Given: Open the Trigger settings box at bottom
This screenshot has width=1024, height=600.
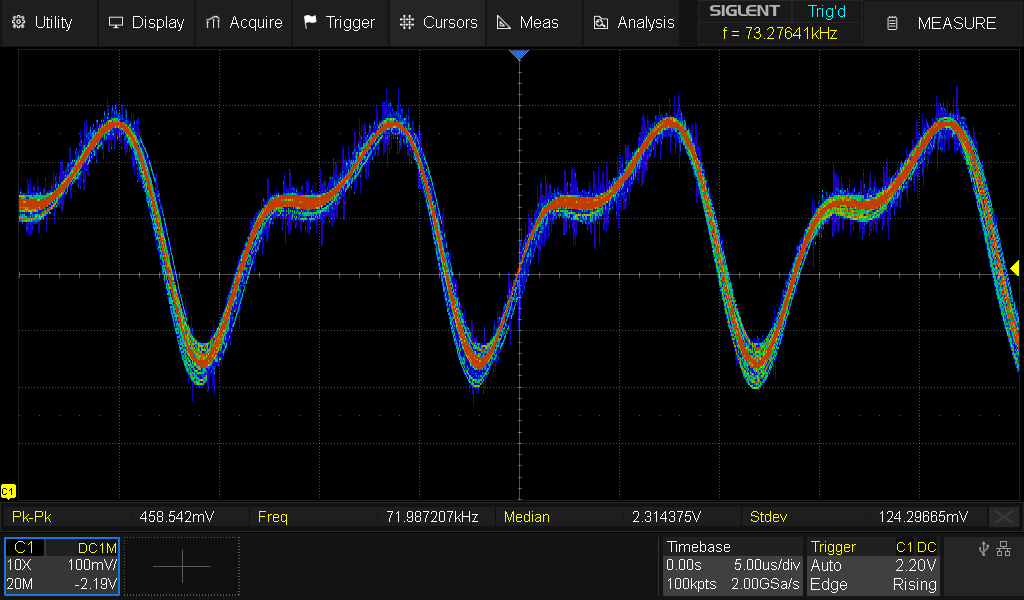Looking at the screenshot, I should [x=874, y=566].
